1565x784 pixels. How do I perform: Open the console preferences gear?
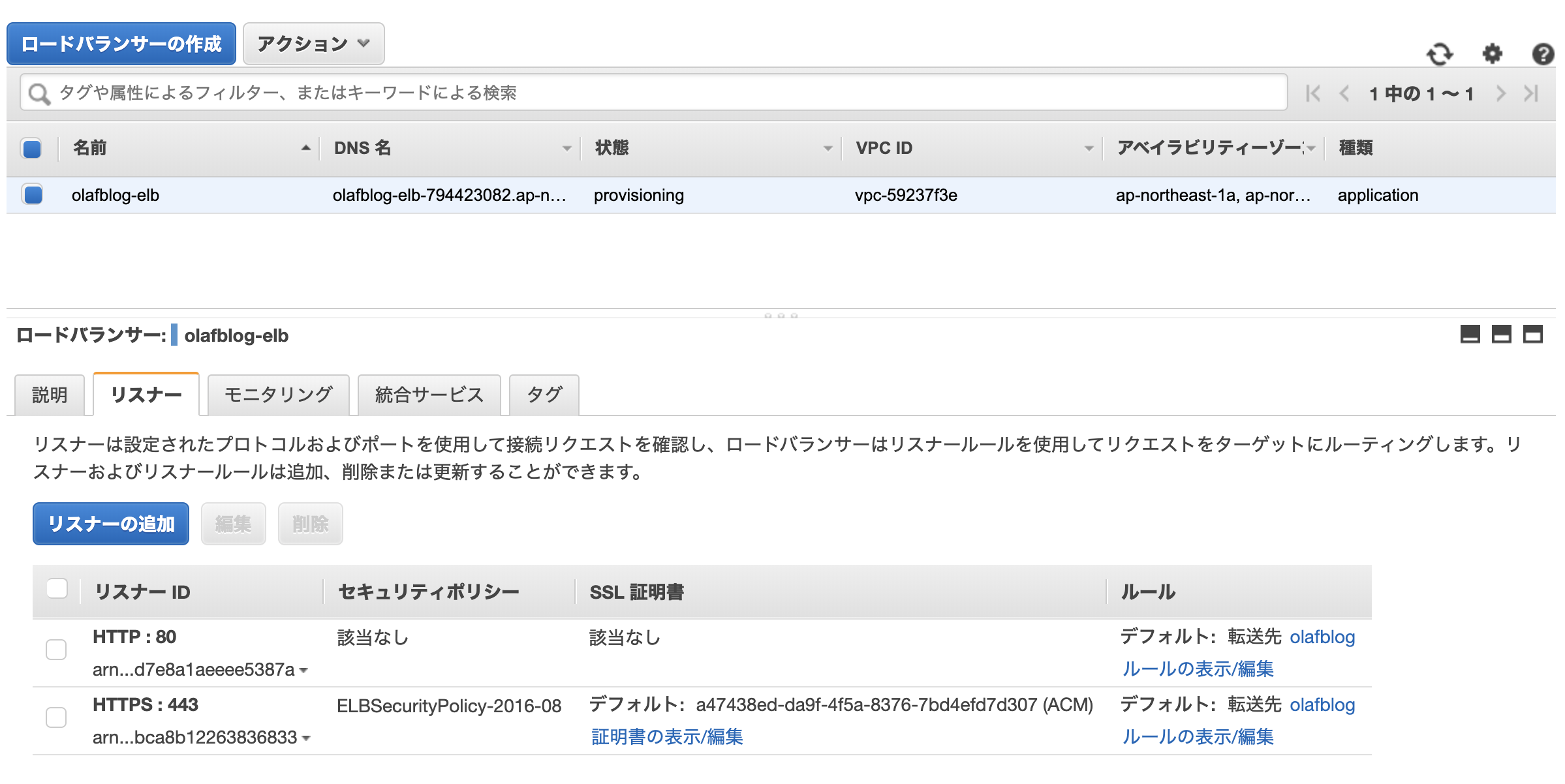(x=1492, y=55)
